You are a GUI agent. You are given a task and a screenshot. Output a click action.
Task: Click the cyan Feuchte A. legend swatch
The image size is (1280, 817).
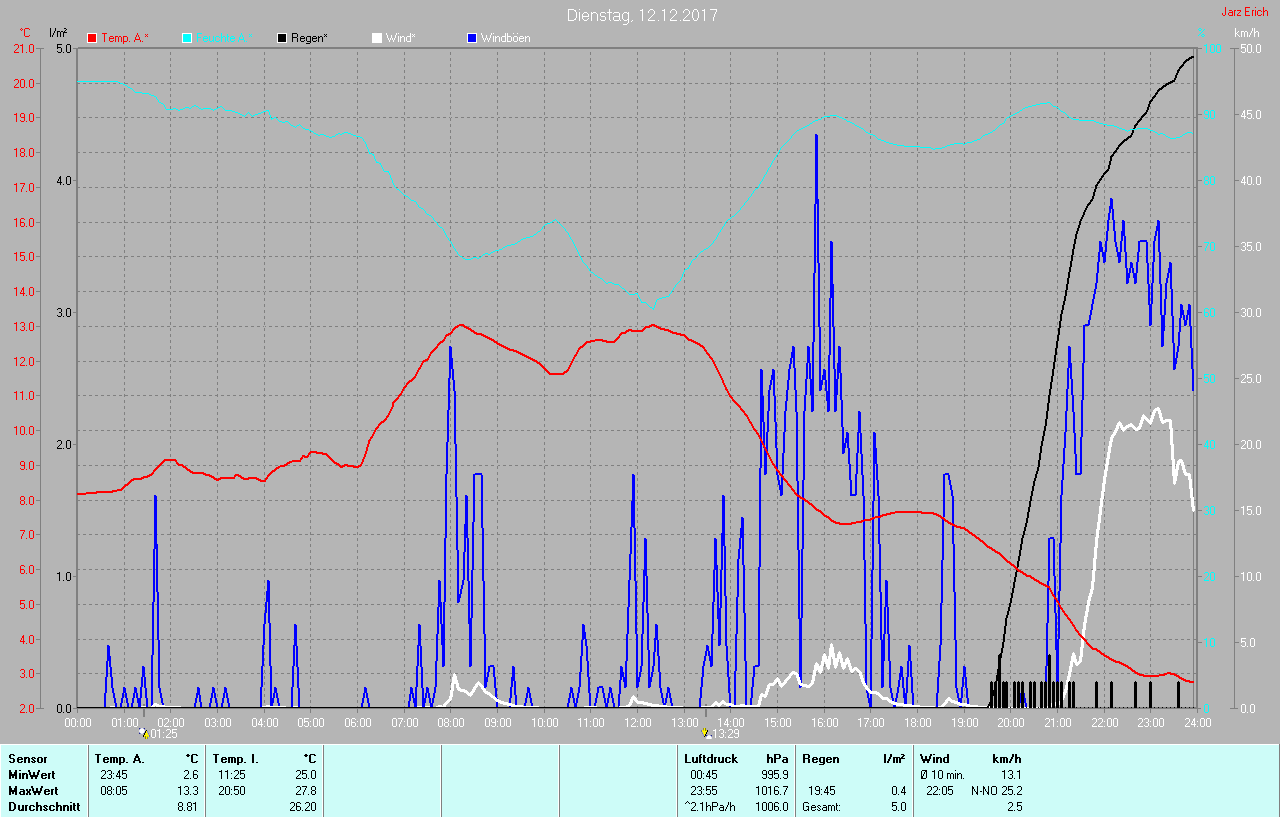pos(187,38)
